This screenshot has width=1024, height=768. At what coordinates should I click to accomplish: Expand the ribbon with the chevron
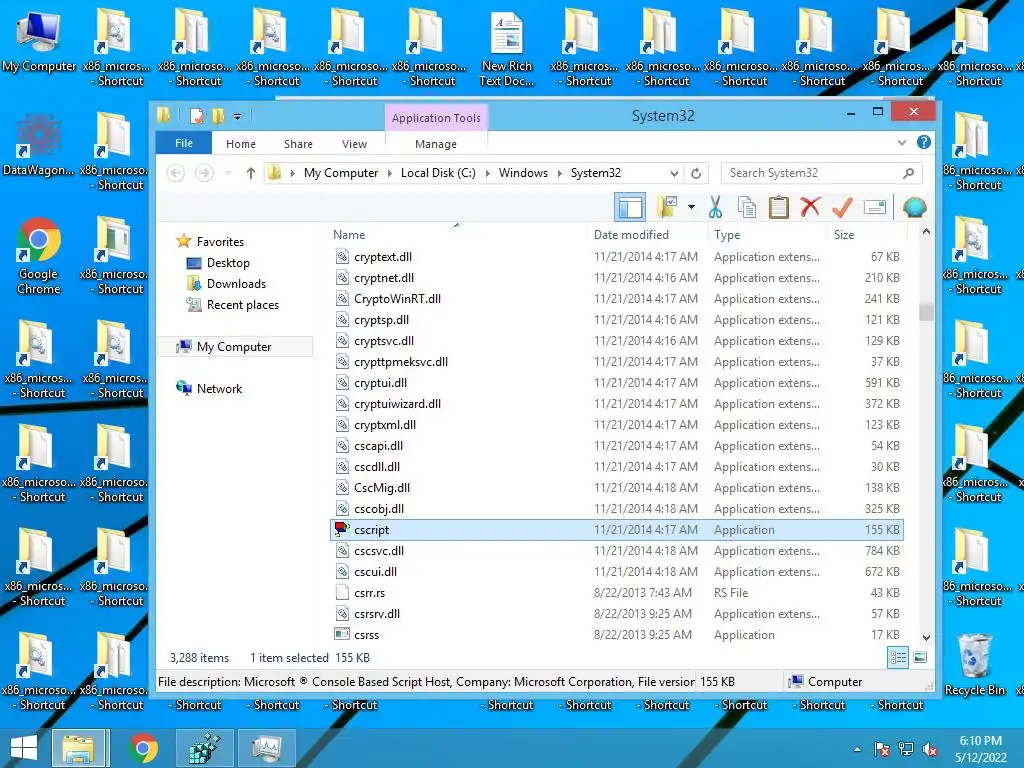click(x=902, y=142)
